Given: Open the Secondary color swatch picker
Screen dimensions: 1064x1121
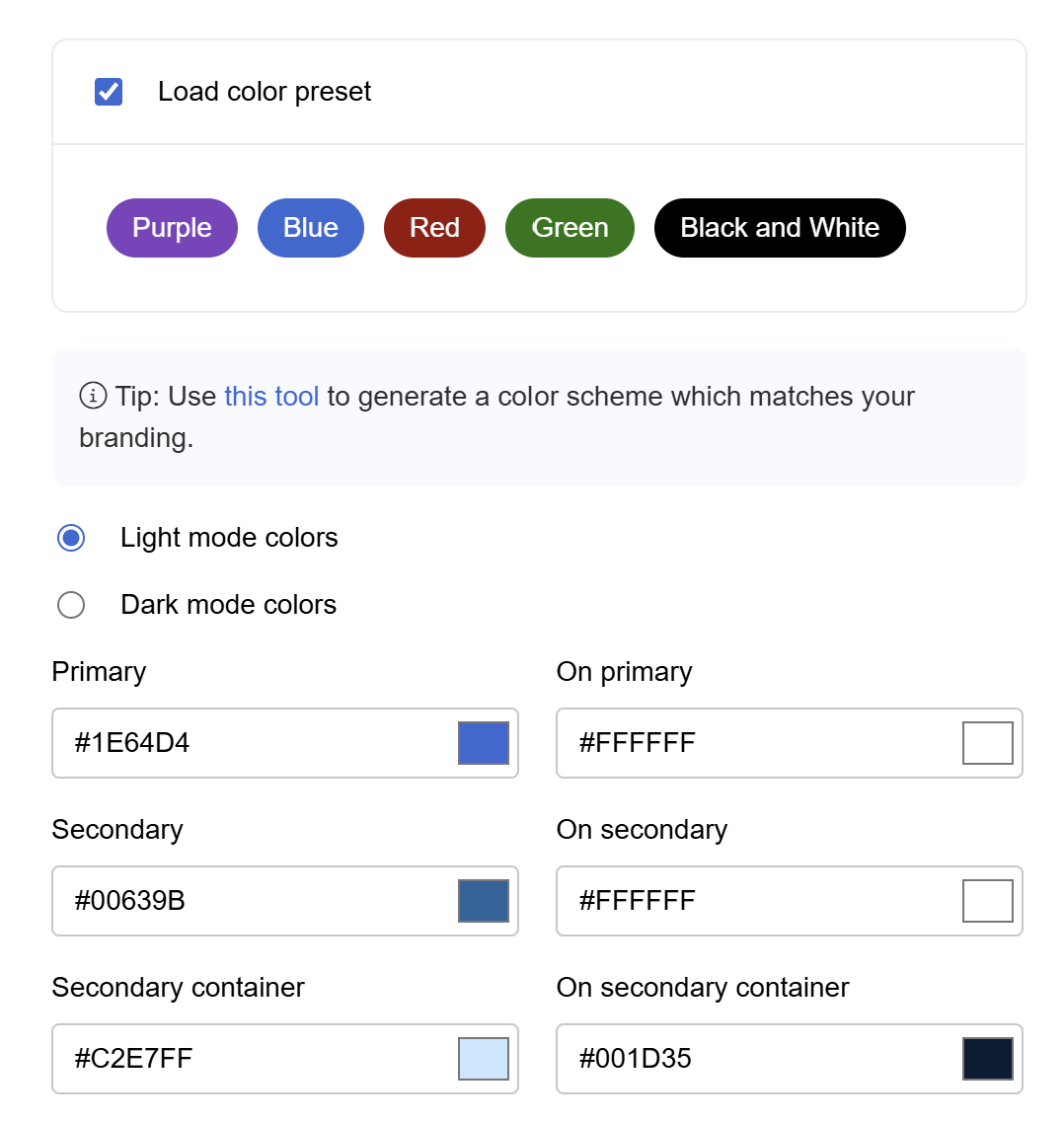Looking at the screenshot, I should pyautogui.click(x=484, y=901).
